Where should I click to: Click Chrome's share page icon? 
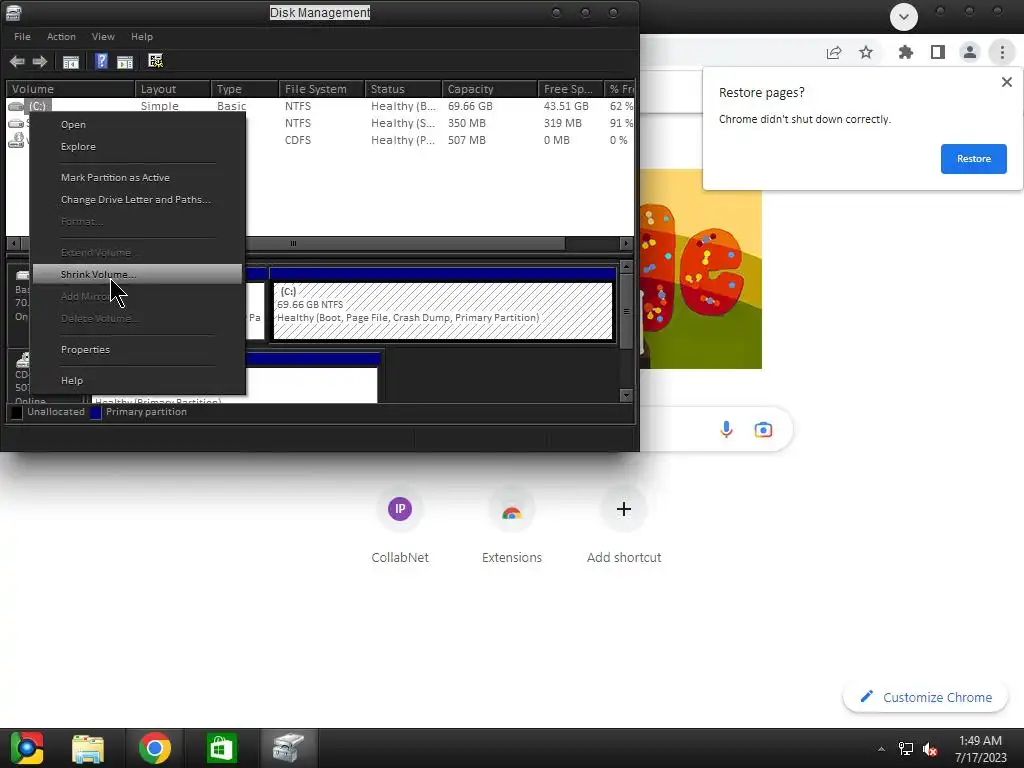[834, 53]
